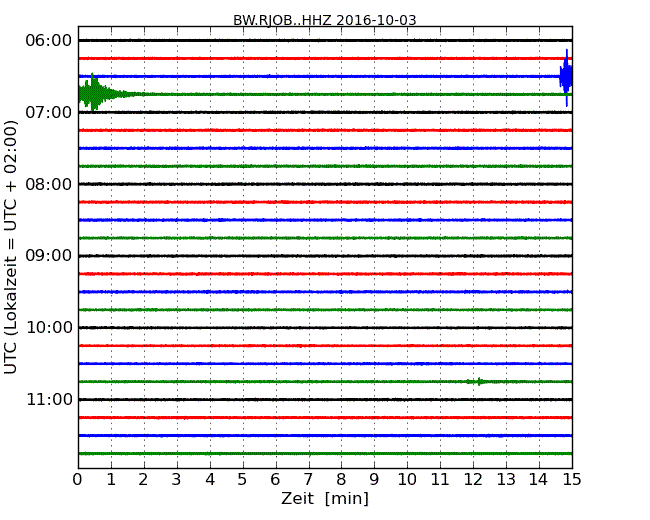Screen dimensions: 650x520
Task: Click x-axis tick label 0
Action: [x=78, y=479]
